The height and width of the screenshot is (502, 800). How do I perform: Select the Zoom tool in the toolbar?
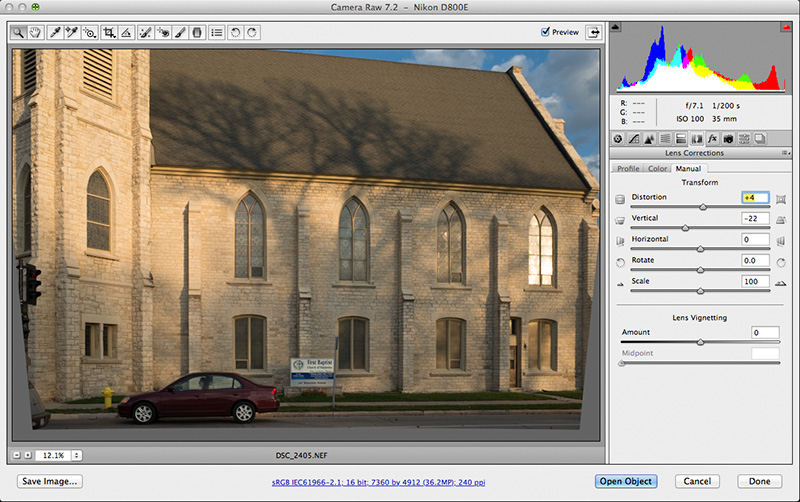(19, 32)
